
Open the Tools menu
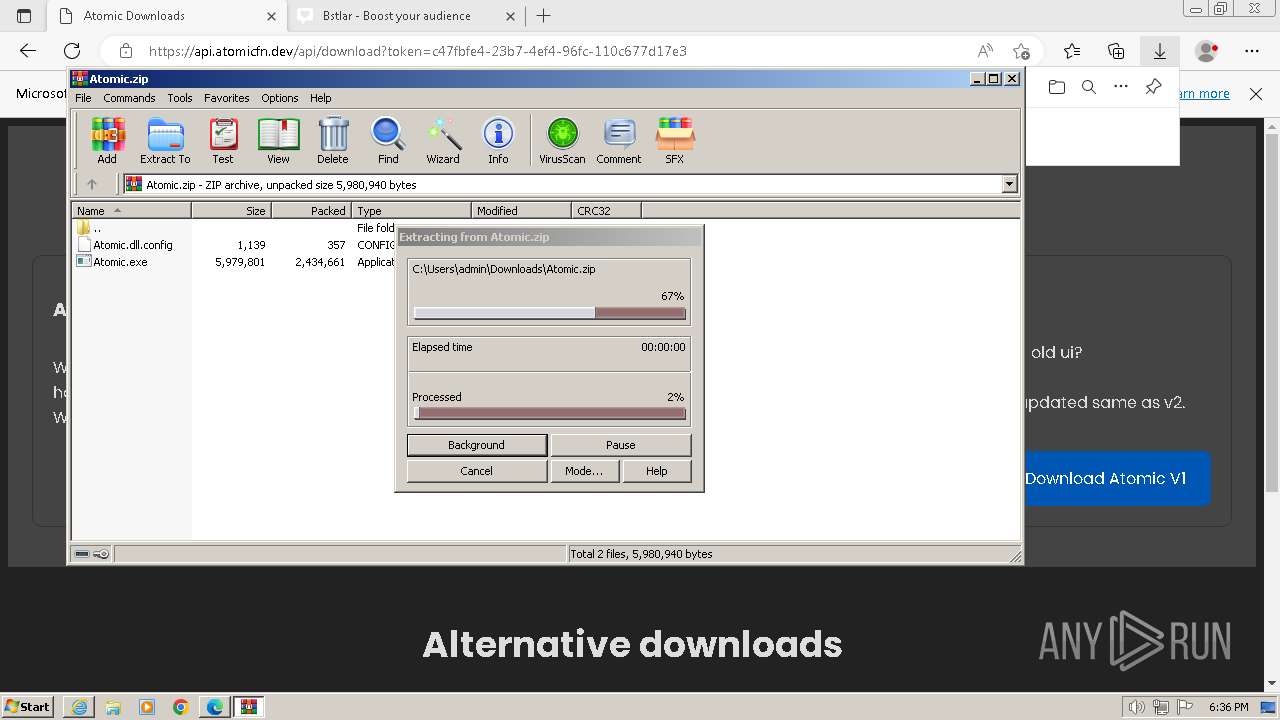tap(180, 98)
